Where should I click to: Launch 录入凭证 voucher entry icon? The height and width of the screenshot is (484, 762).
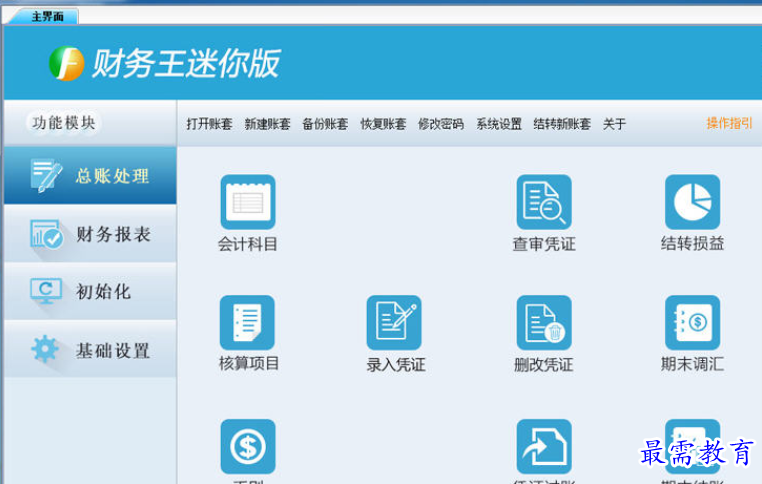pyautogui.click(x=394, y=323)
